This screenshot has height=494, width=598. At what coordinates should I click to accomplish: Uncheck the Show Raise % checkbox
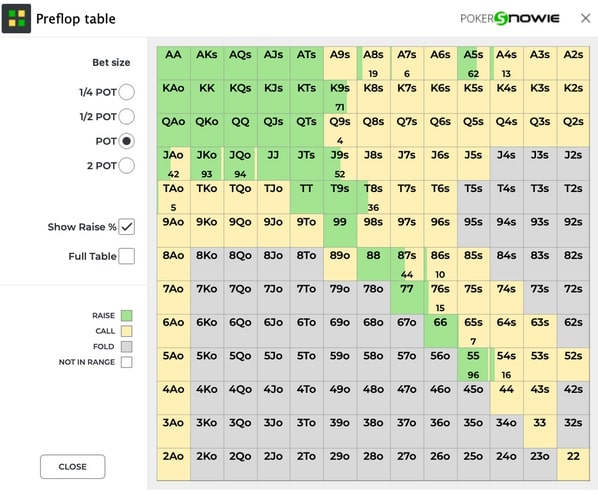[x=127, y=227]
